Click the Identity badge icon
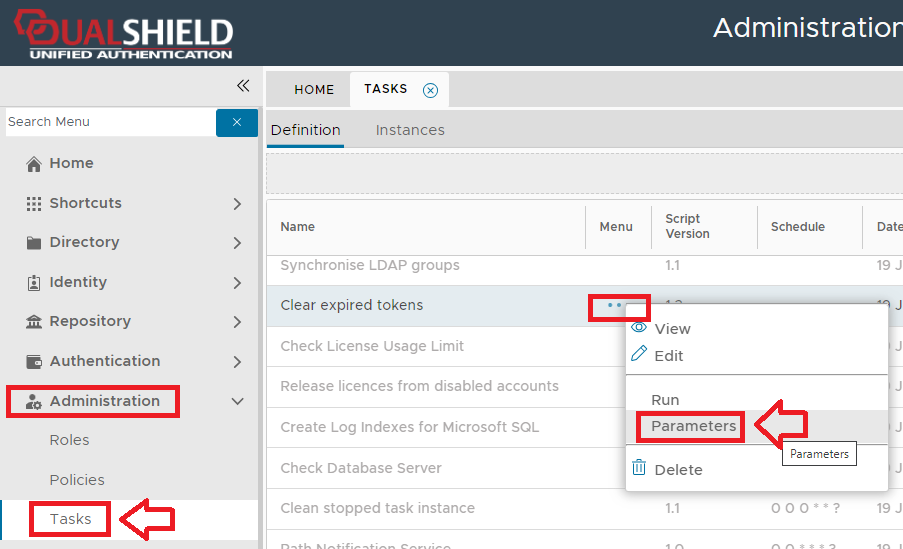The image size is (903, 549). click(x=34, y=283)
